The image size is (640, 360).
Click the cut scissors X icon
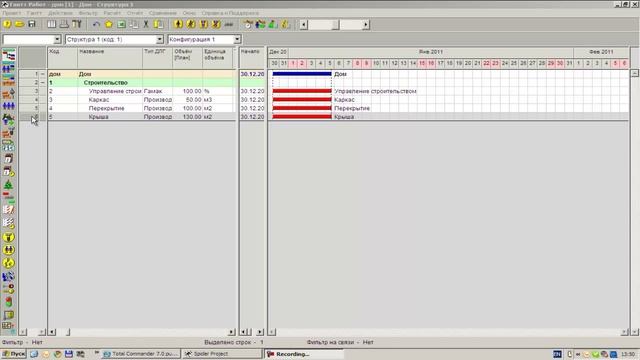point(146,24)
